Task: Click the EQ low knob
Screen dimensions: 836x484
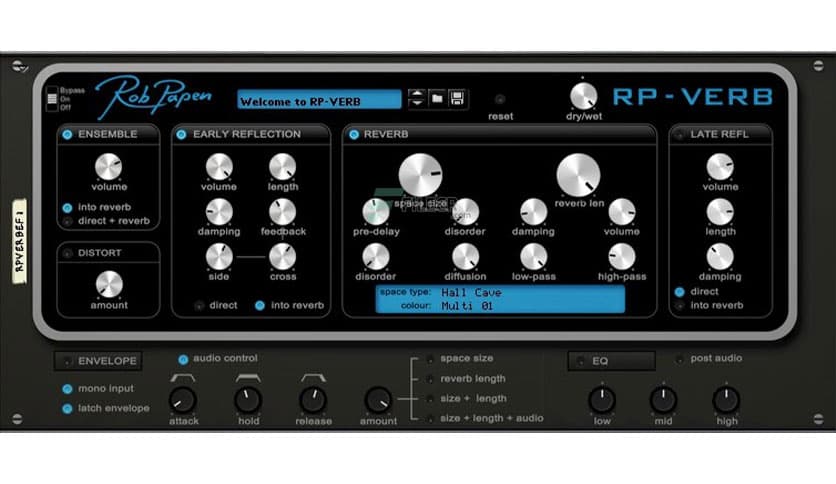Action: click(602, 400)
